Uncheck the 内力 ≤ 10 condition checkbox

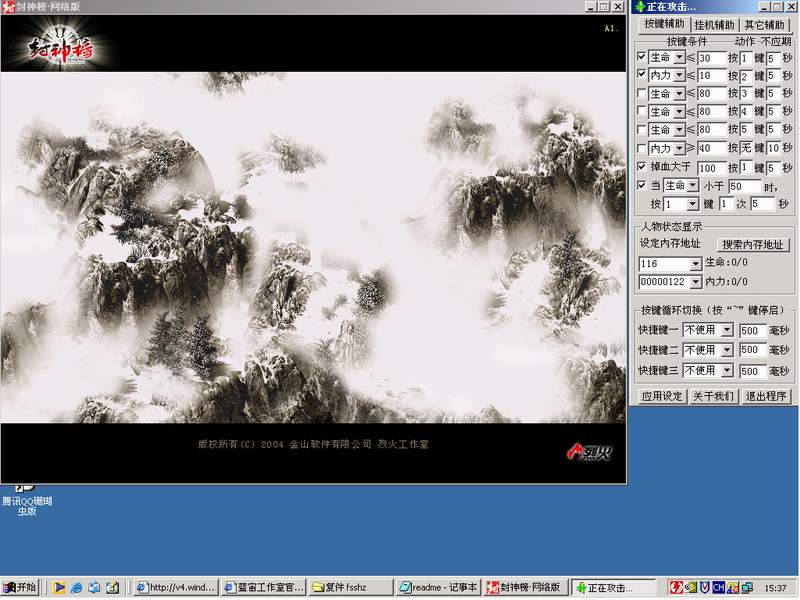pos(642,74)
